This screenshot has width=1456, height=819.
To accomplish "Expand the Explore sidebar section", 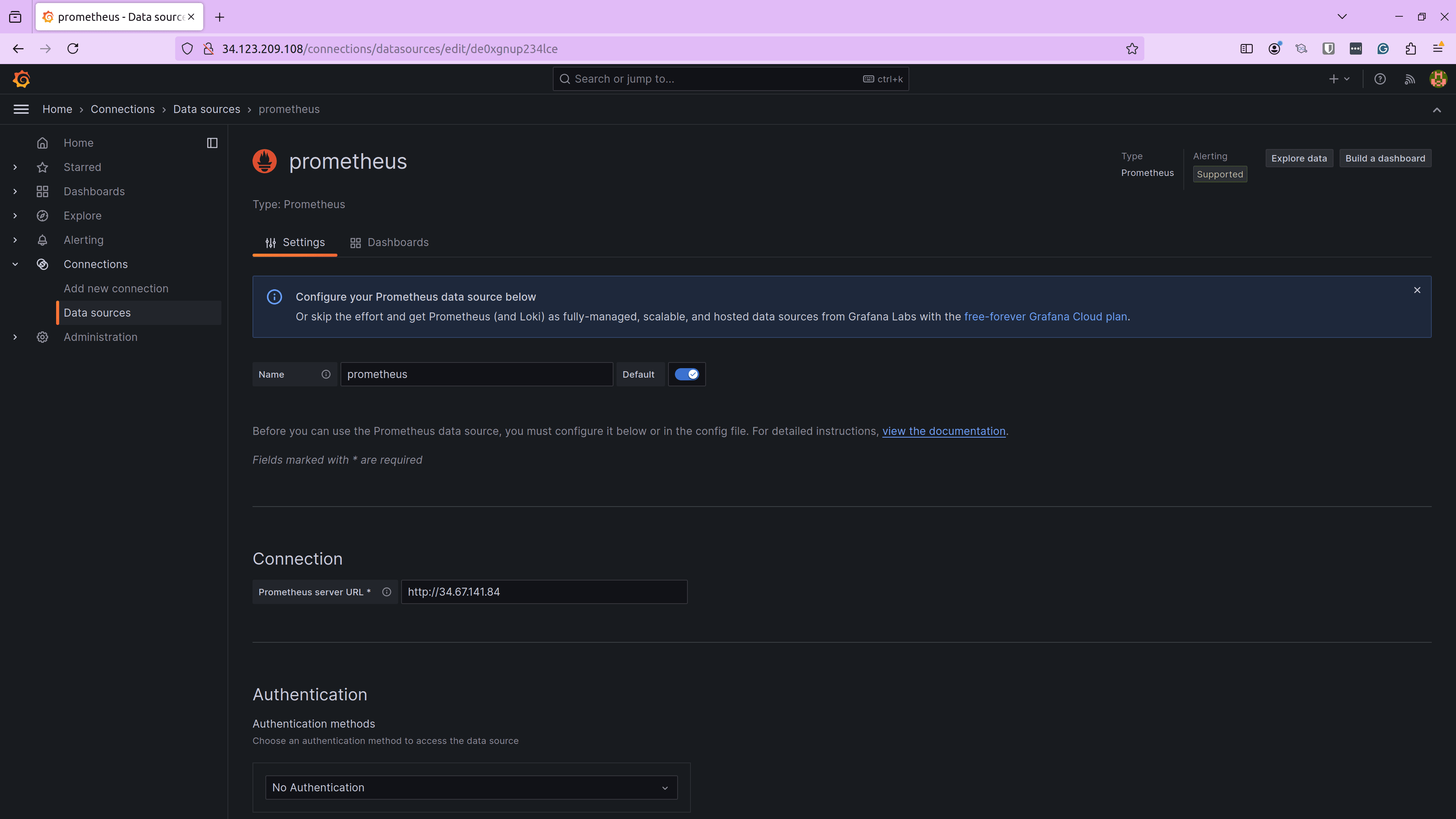I will 15,216.
